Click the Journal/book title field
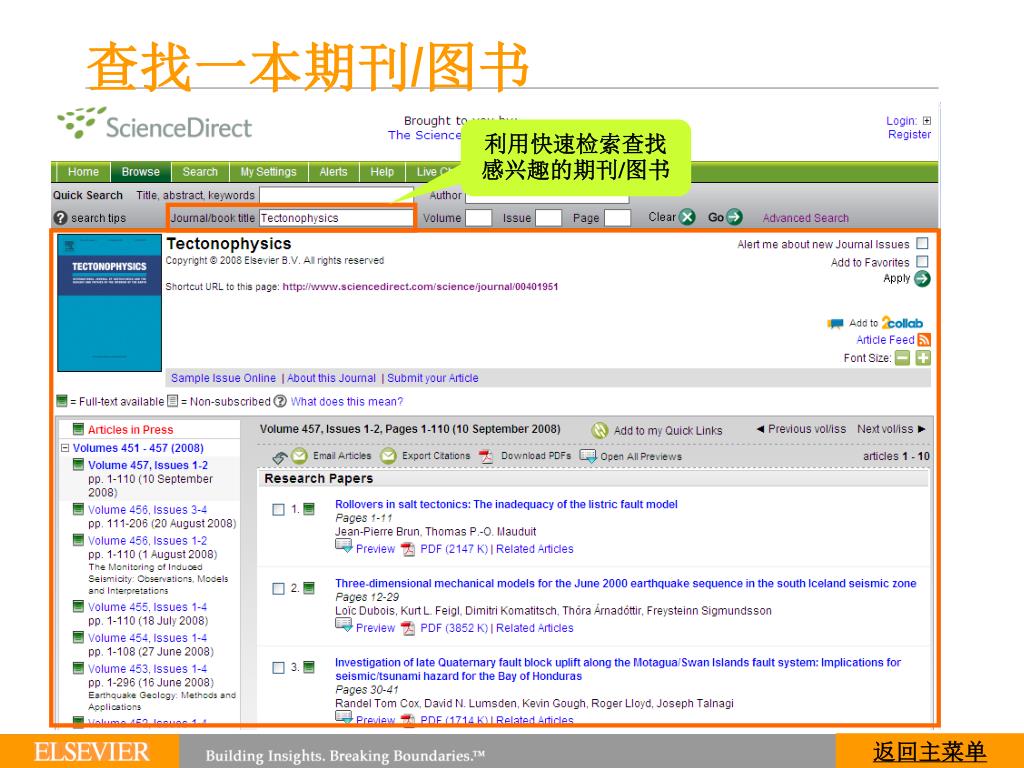 [336, 218]
